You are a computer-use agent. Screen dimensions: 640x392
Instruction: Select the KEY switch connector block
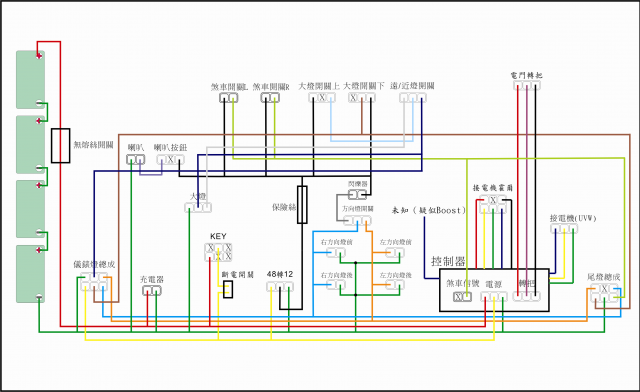(219, 252)
